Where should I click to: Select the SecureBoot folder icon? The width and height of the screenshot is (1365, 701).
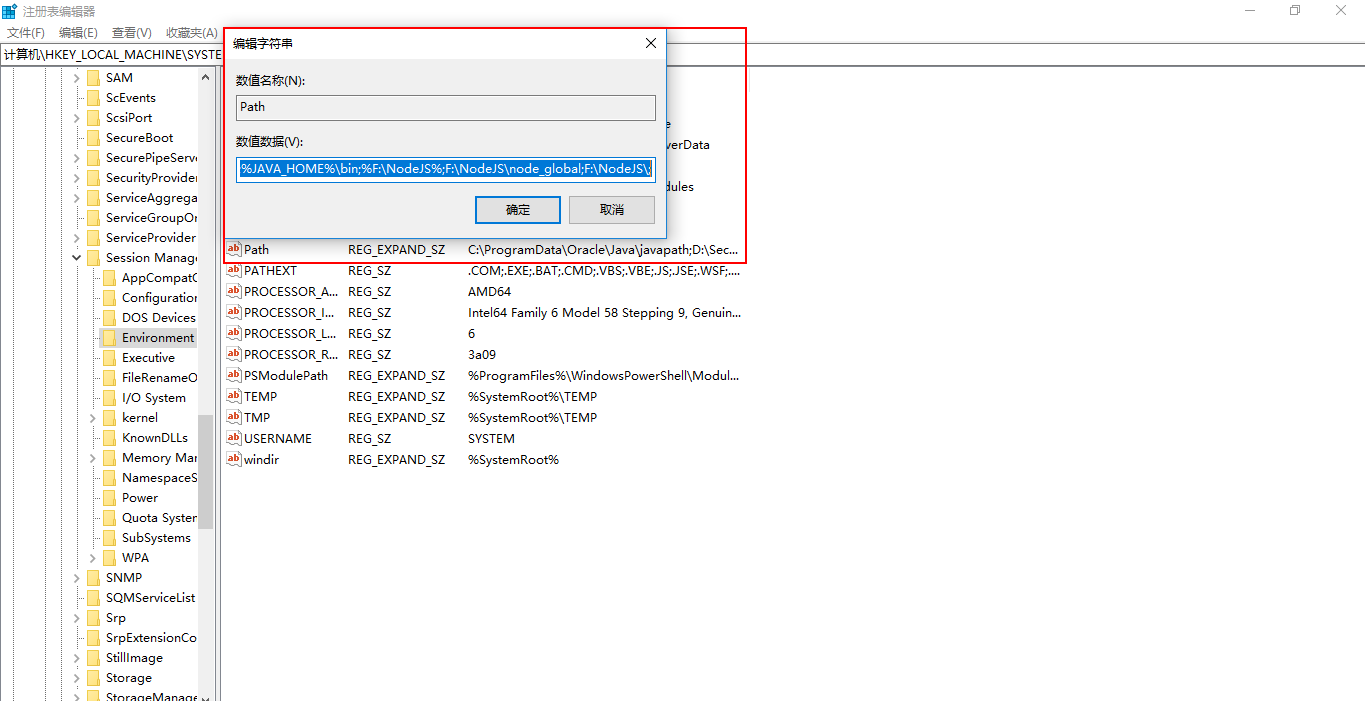[94, 138]
